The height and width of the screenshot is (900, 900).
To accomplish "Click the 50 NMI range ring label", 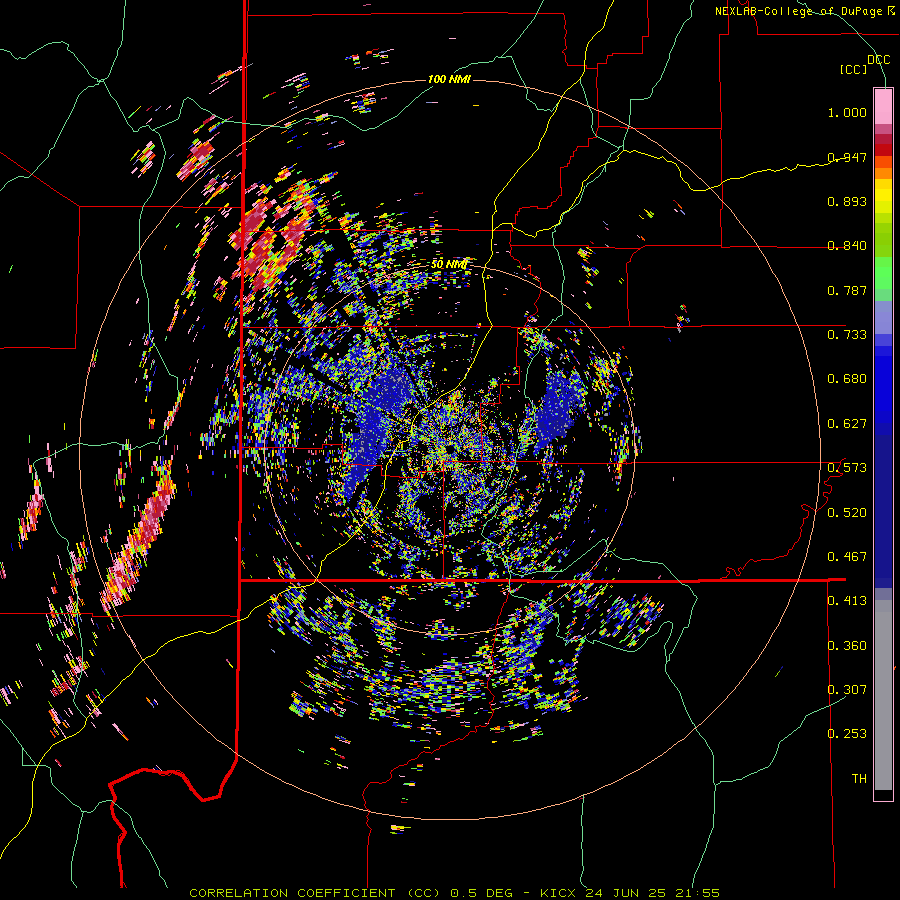I will [x=449, y=265].
